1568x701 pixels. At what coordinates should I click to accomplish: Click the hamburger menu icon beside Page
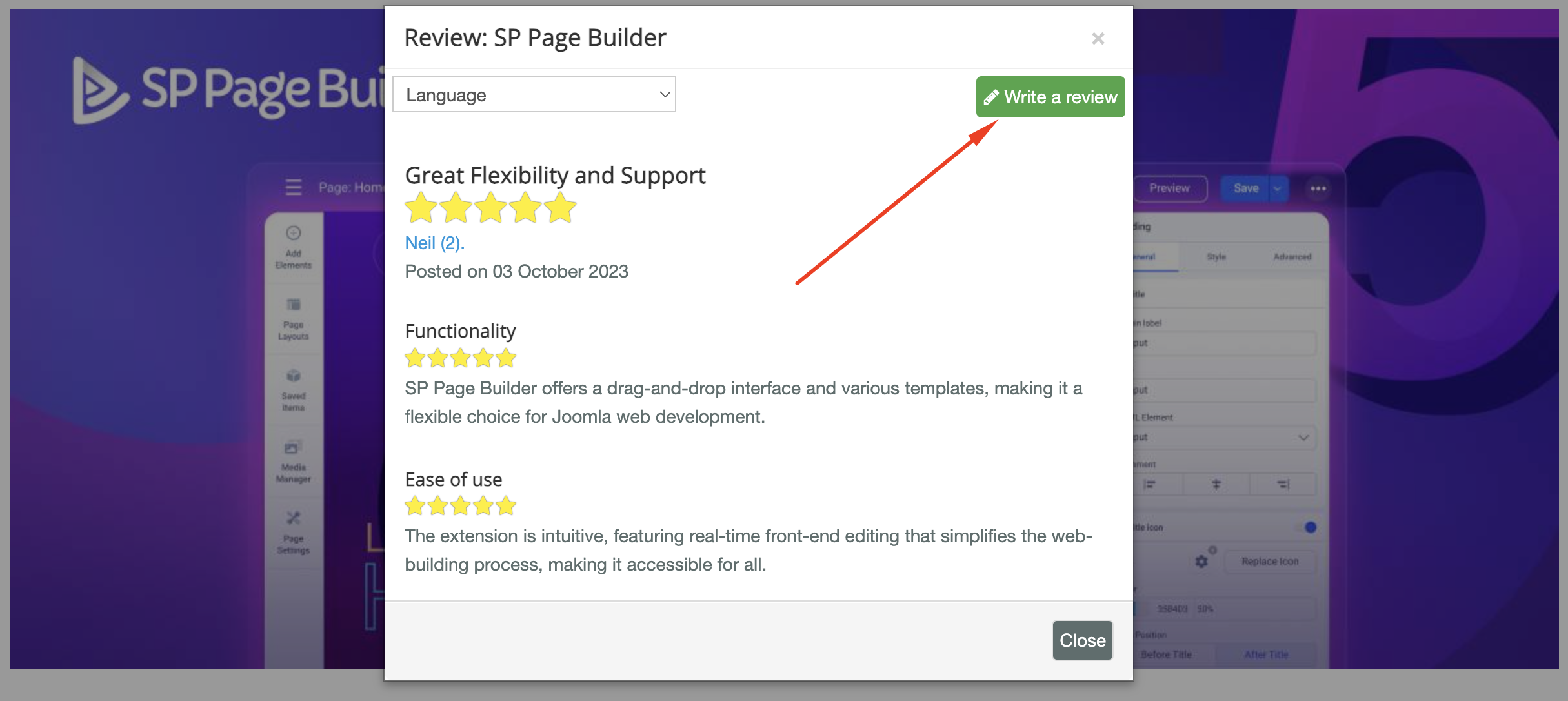click(294, 187)
